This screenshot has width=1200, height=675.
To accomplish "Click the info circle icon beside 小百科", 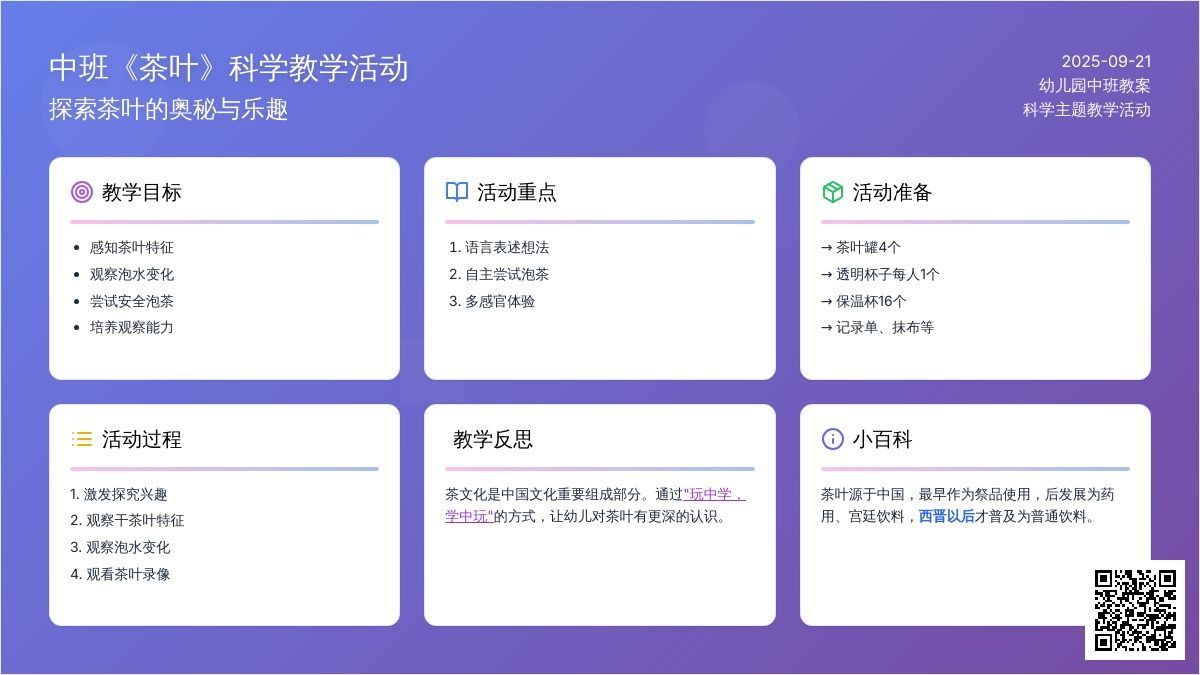I will point(832,439).
